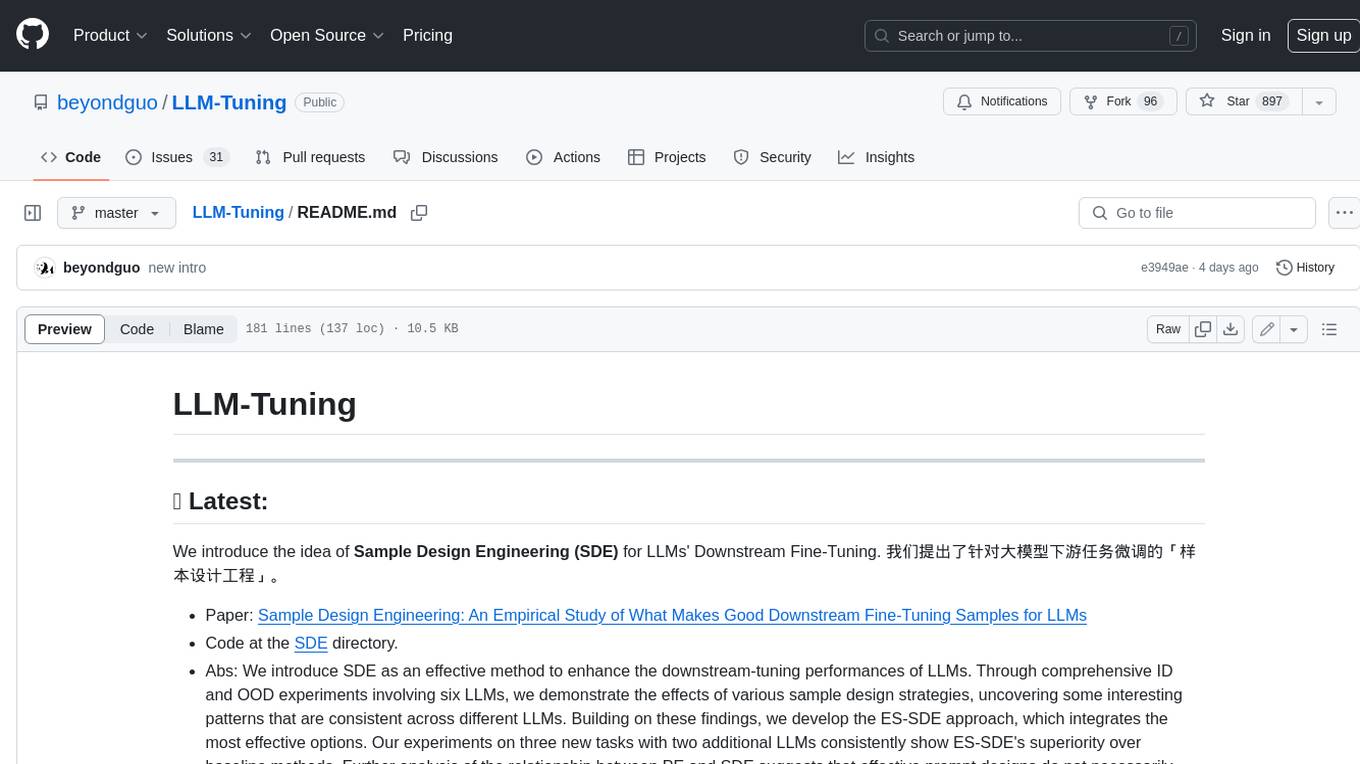The image size is (1360, 764).
Task: Click the Notifications bell button
Action: [x=1002, y=102]
